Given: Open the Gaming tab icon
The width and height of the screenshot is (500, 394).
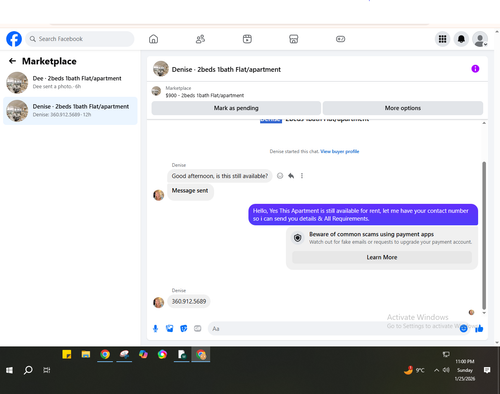Looking at the screenshot, I should (340, 39).
